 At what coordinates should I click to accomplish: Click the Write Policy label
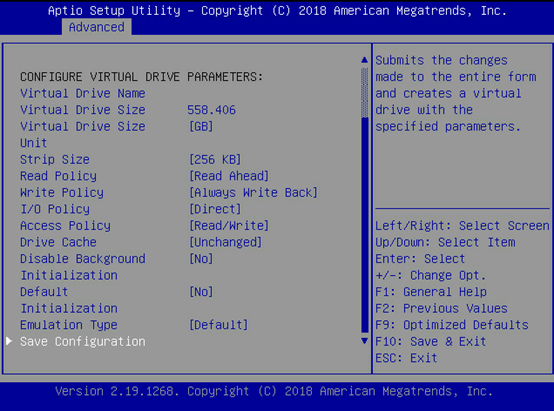62,193
